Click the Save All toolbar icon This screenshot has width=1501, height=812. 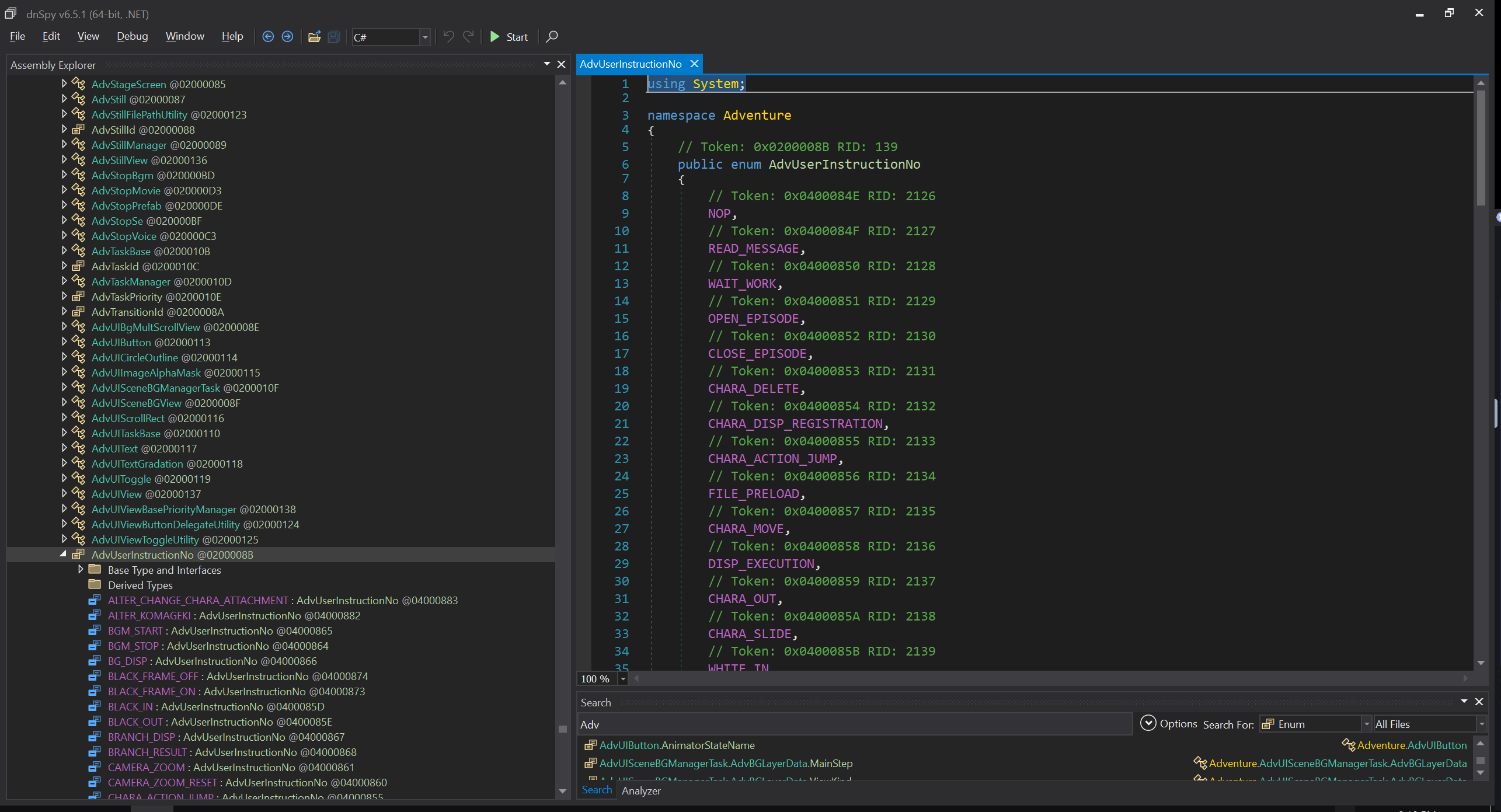pyautogui.click(x=333, y=37)
